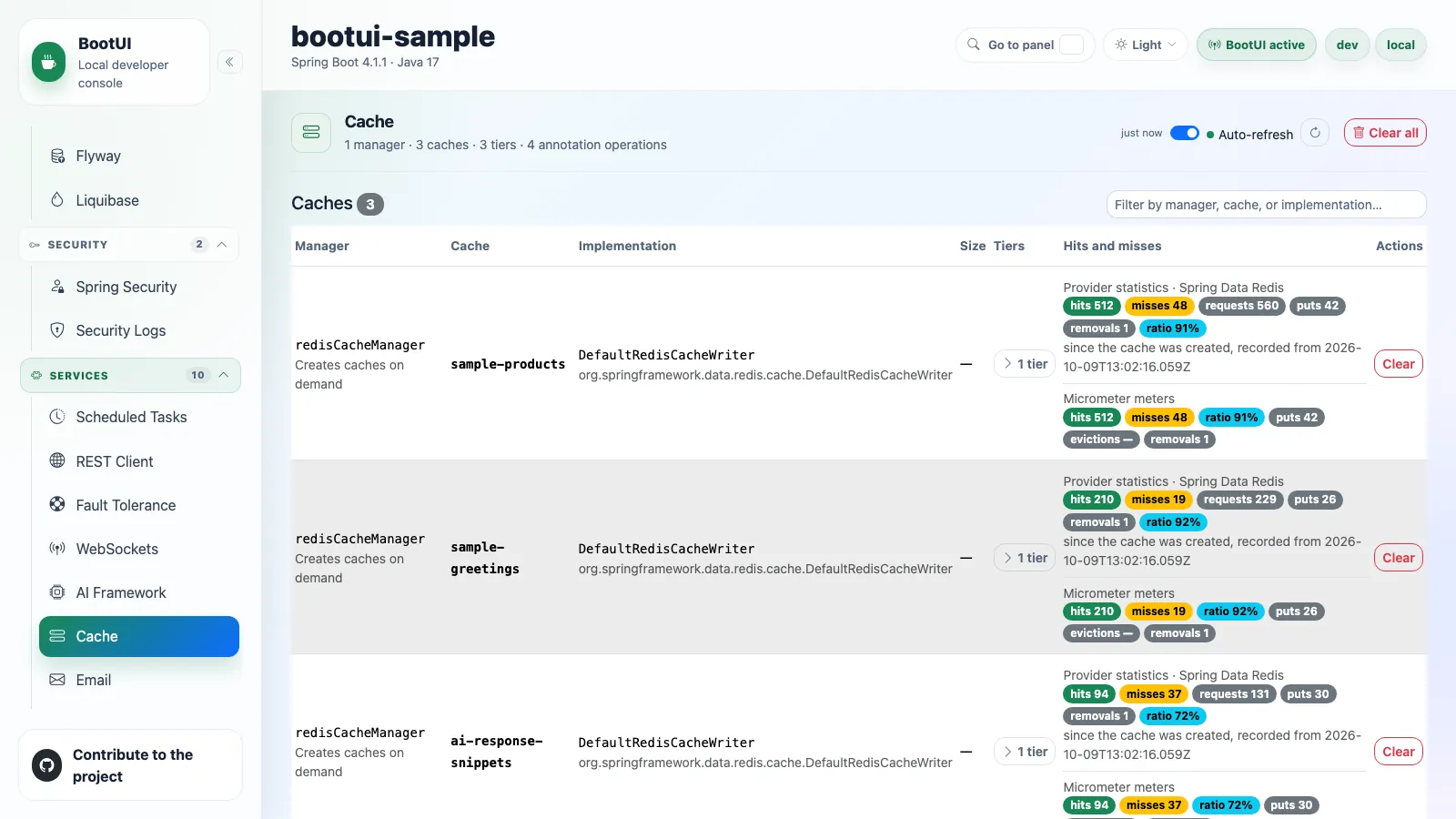Click the filter by manager input field
1456x819 pixels.
(1266, 205)
